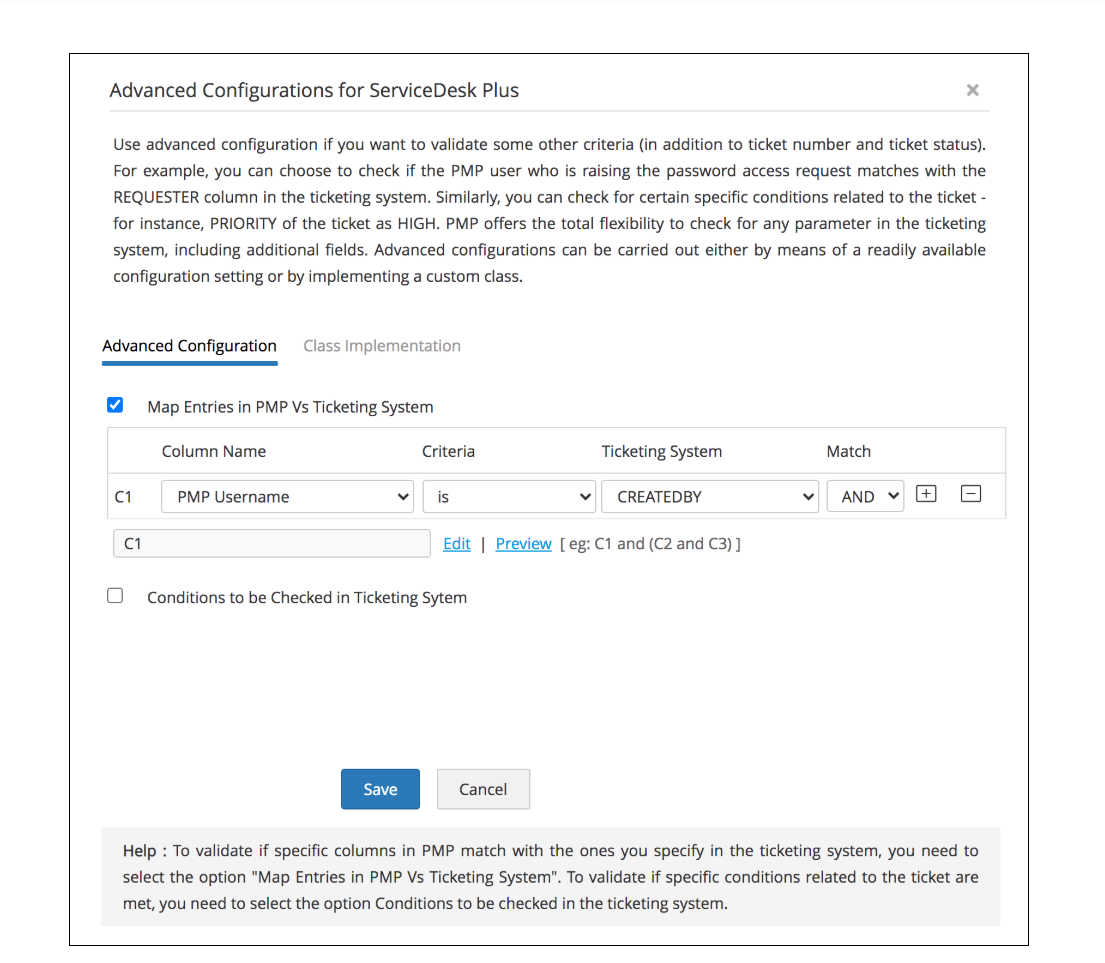Viewport: 1105px width, 963px height.
Task: Switch to the Class Implementation tab
Action: point(382,346)
